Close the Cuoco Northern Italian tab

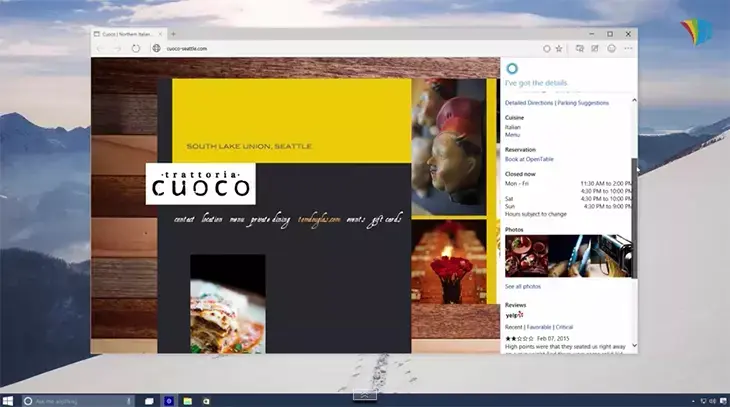click(160, 34)
